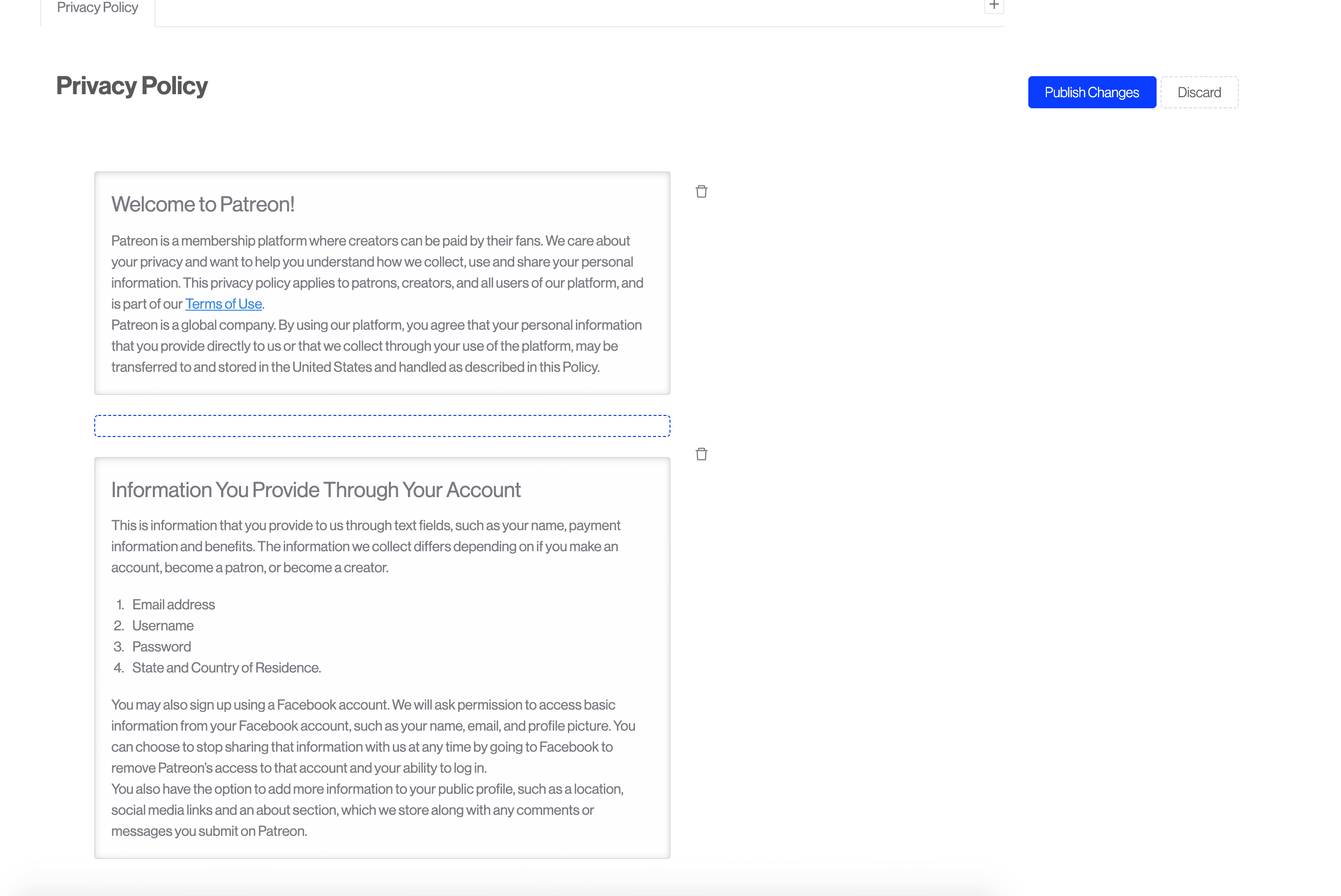Click the Privacy Policy page title

pyautogui.click(x=132, y=86)
